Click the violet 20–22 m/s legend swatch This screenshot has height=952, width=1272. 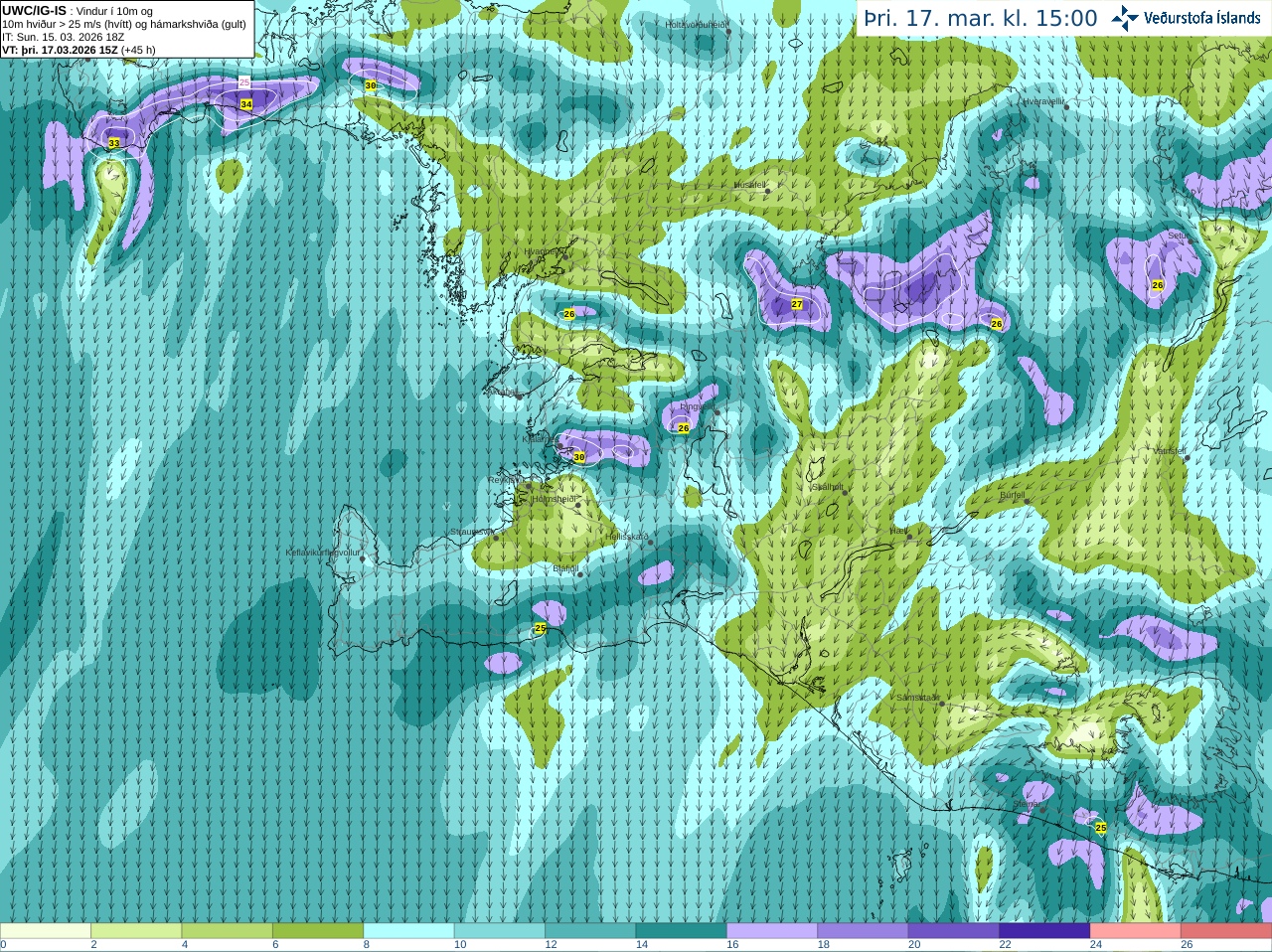[x=954, y=931]
